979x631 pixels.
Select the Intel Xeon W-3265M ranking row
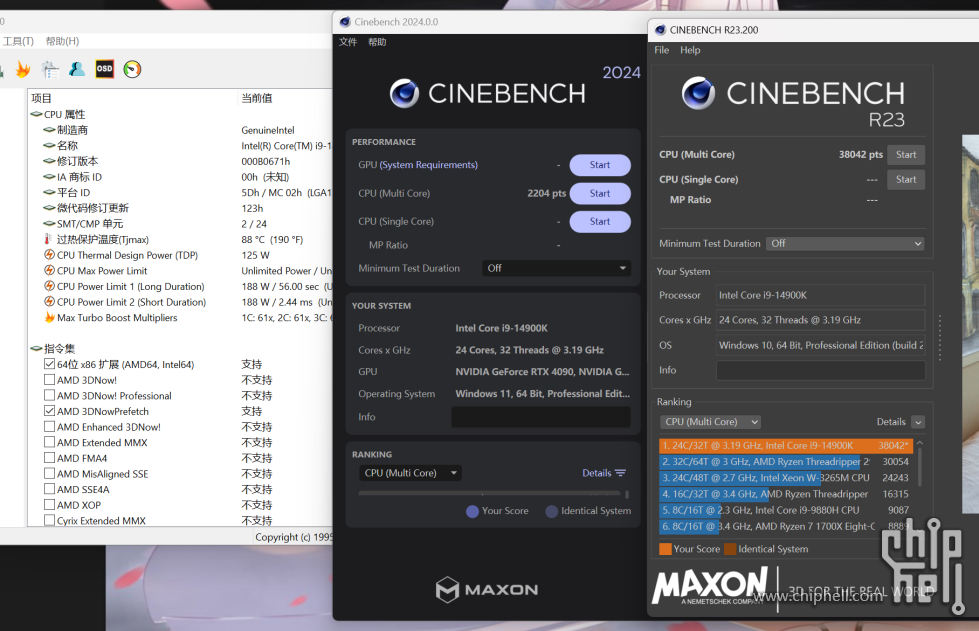[785, 478]
